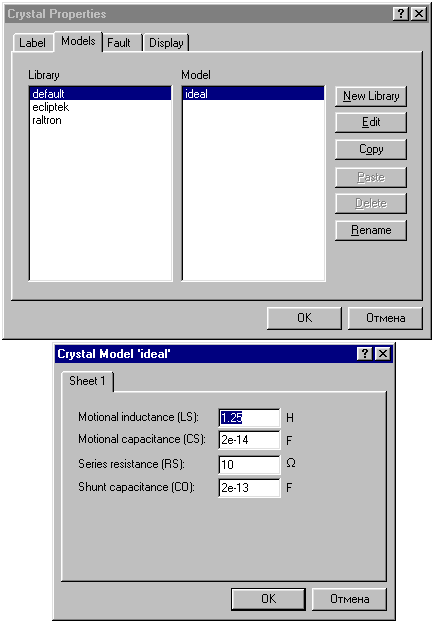The width and height of the screenshot is (435, 623).
Task: Select the ideal model entry
Action: 253,94
